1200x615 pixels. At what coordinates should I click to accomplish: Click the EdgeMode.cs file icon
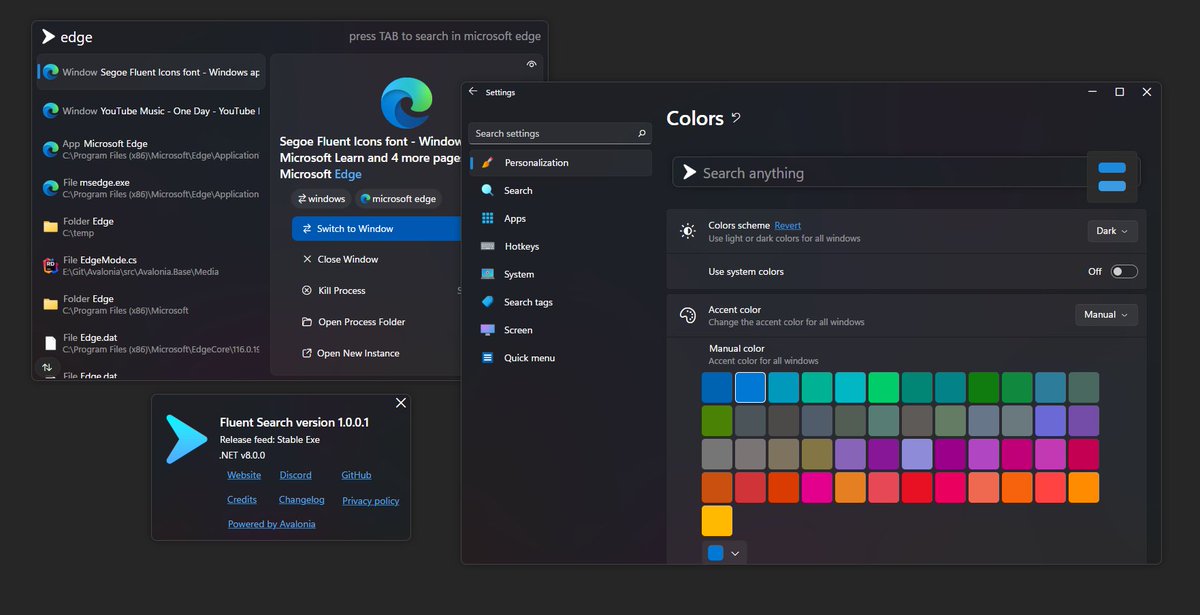50,265
